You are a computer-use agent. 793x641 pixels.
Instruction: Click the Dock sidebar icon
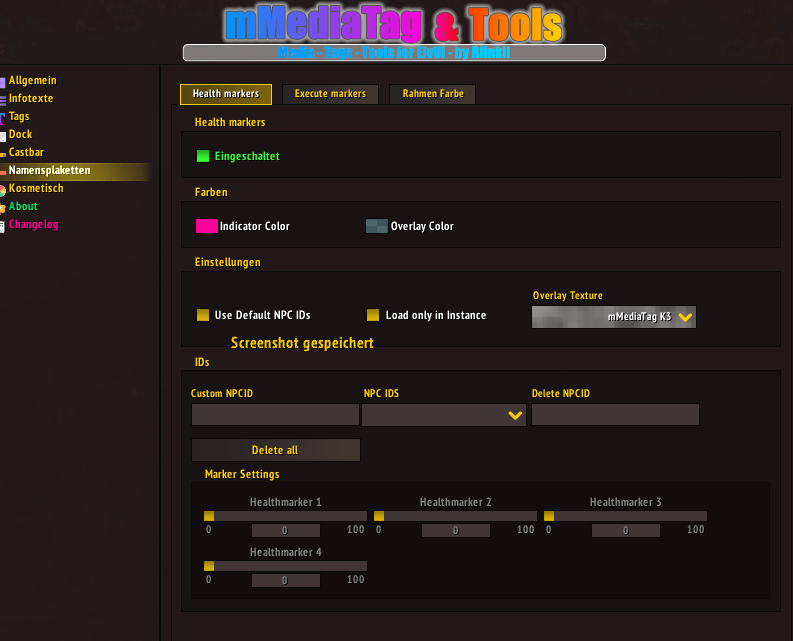[3, 135]
